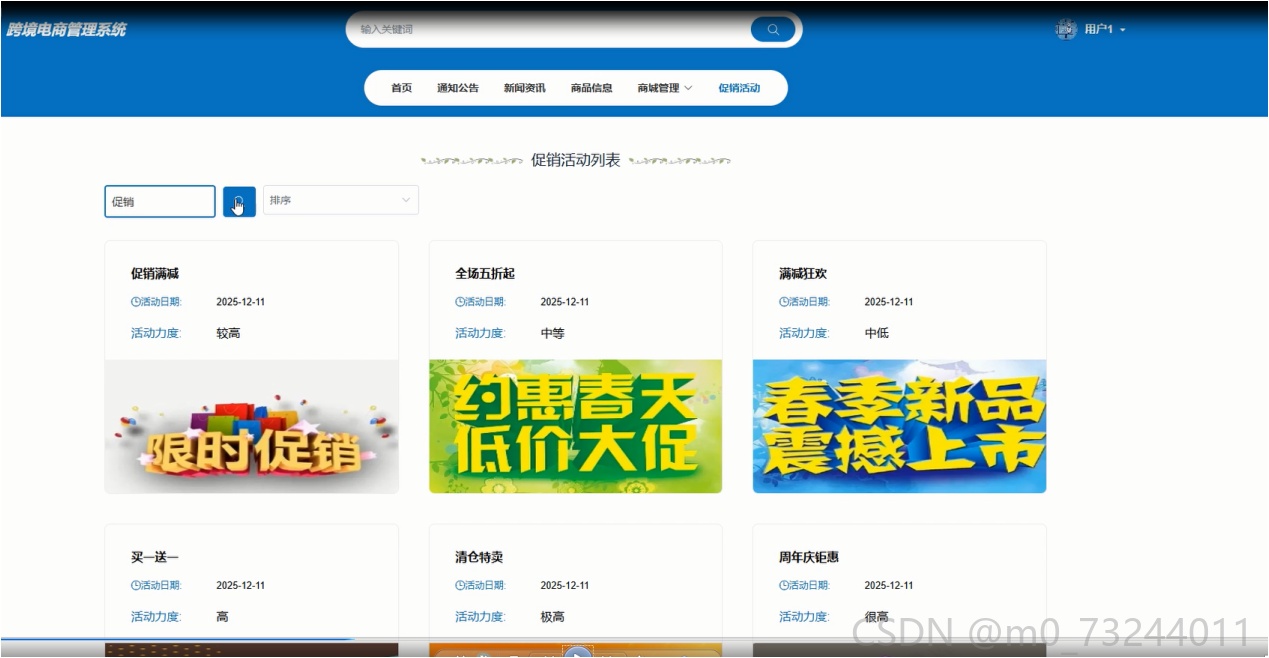Click the blue search button beside the filter
This screenshot has width=1269, height=658.
click(239, 201)
